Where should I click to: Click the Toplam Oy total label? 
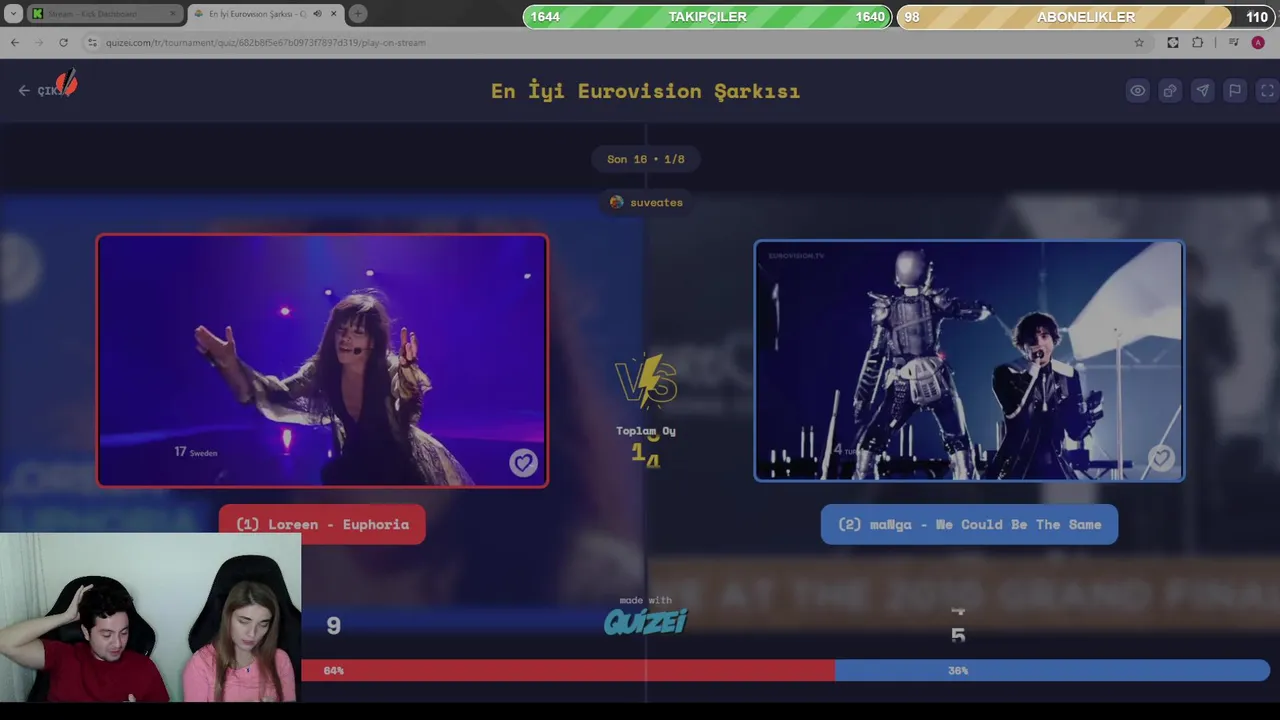click(x=646, y=431)
